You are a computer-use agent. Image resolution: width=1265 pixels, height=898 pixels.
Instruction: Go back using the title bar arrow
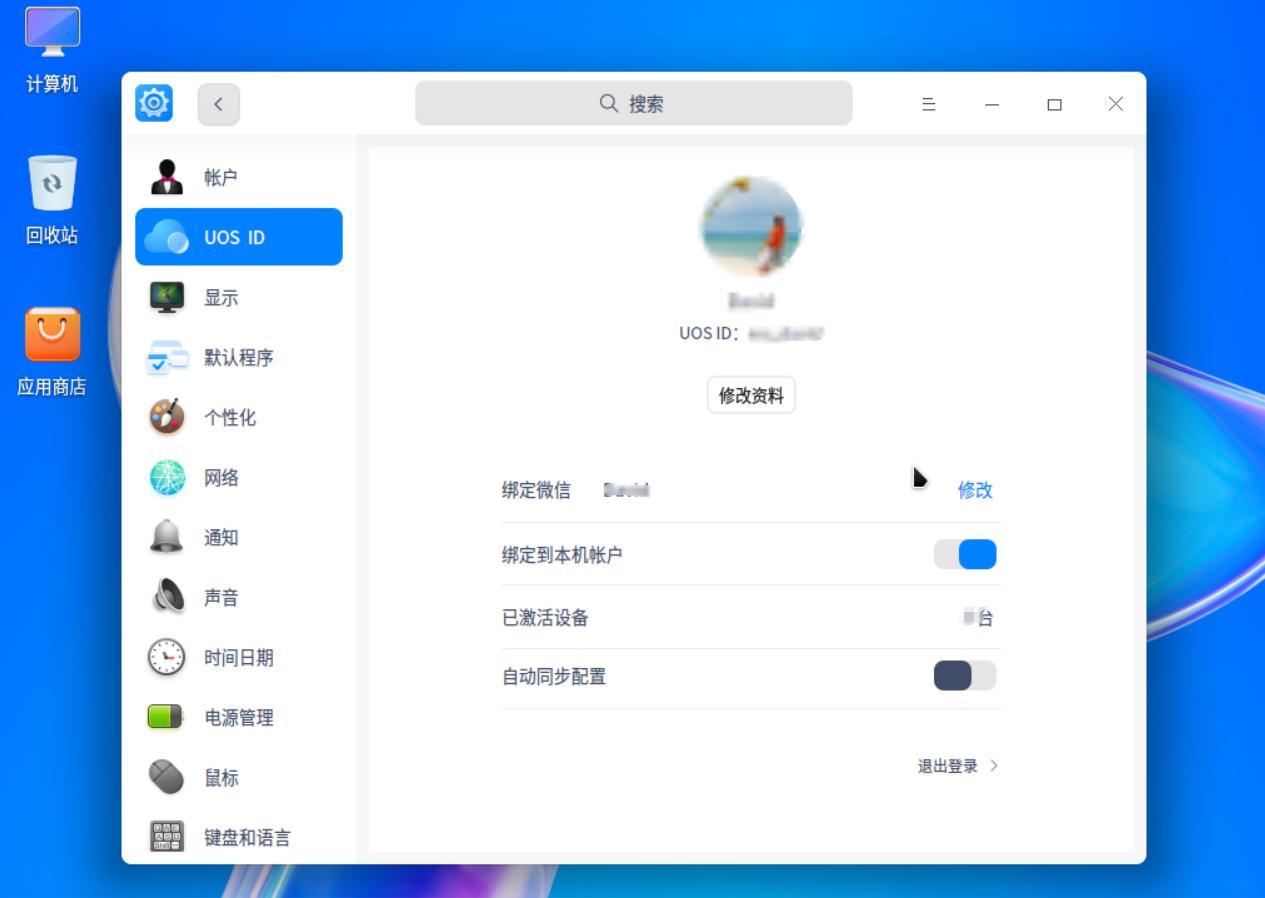coord(218,104)
